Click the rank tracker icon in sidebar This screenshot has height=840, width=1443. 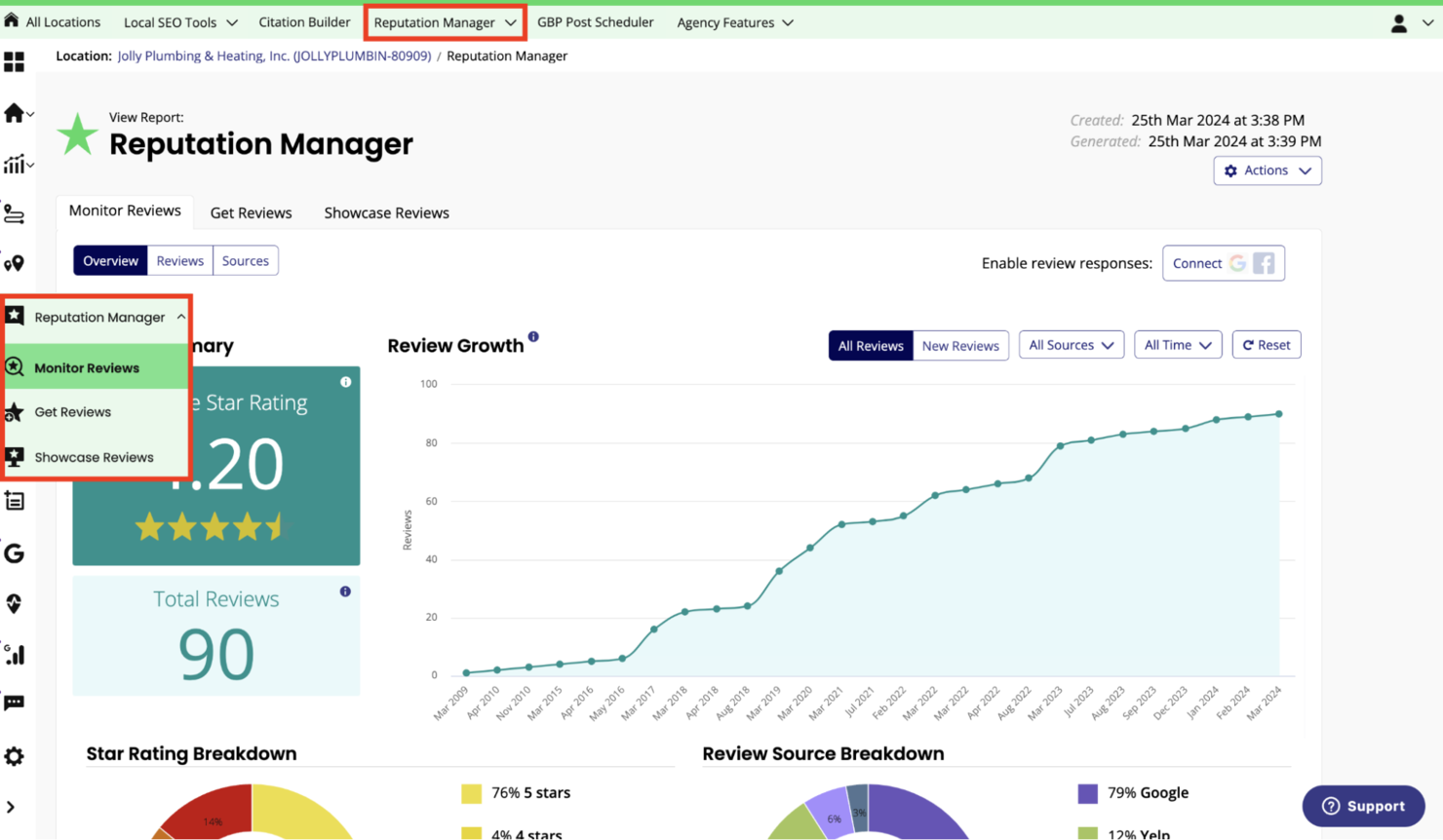pos(14,213)
